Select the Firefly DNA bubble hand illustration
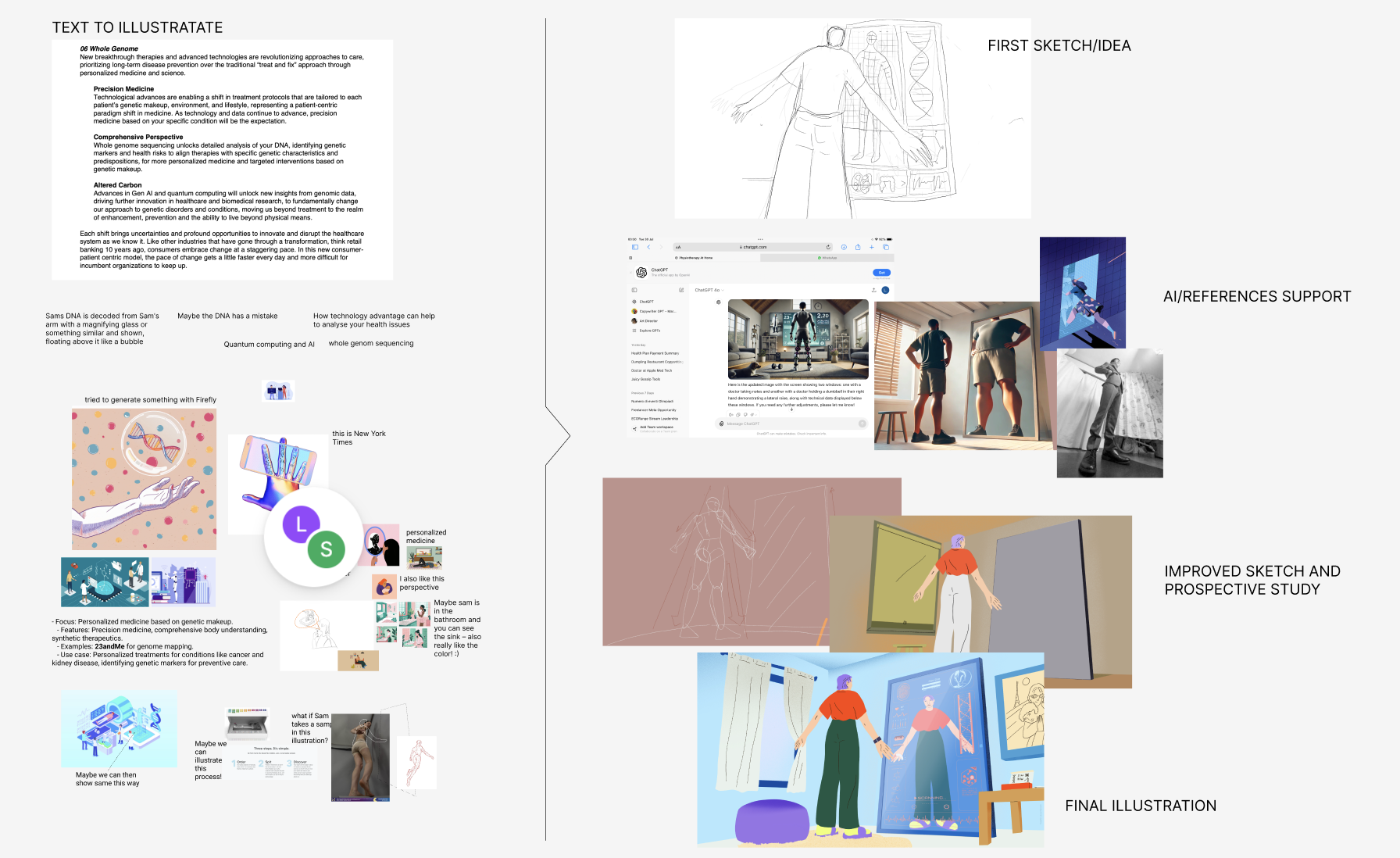1400x858 pixels. click(144, 480)
